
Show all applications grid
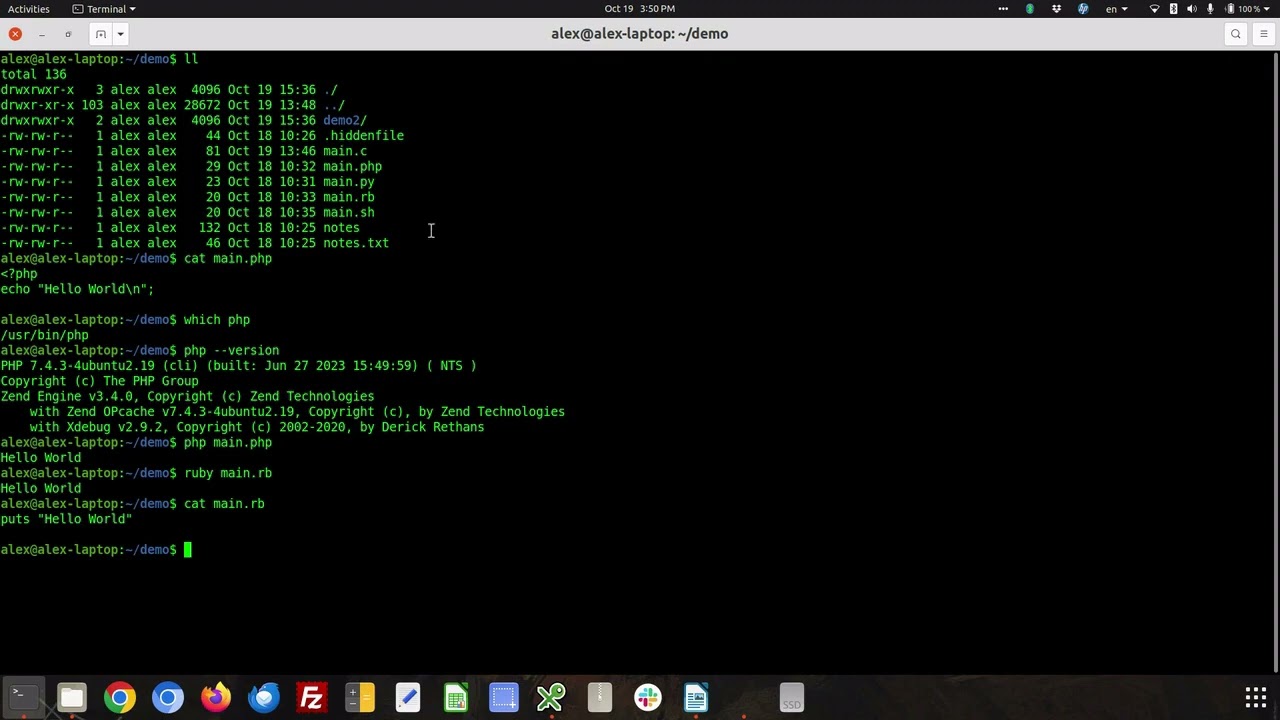coord(1256,697)
